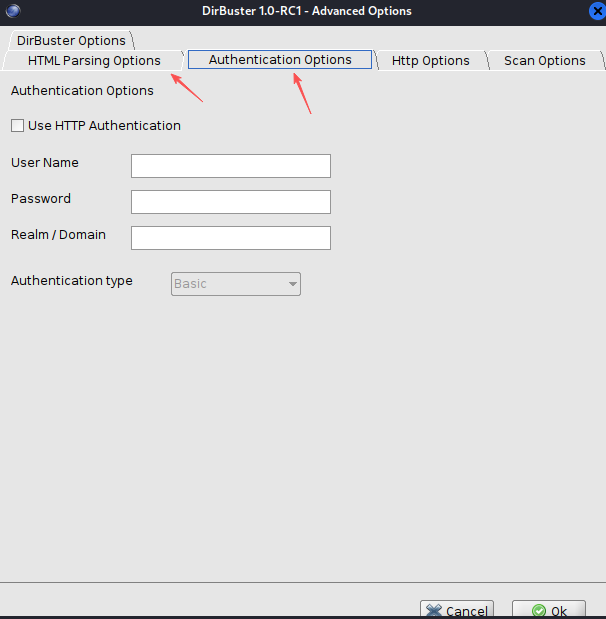
Task: Click the 'Authentication type' label
Action: [x=71, y=281]
